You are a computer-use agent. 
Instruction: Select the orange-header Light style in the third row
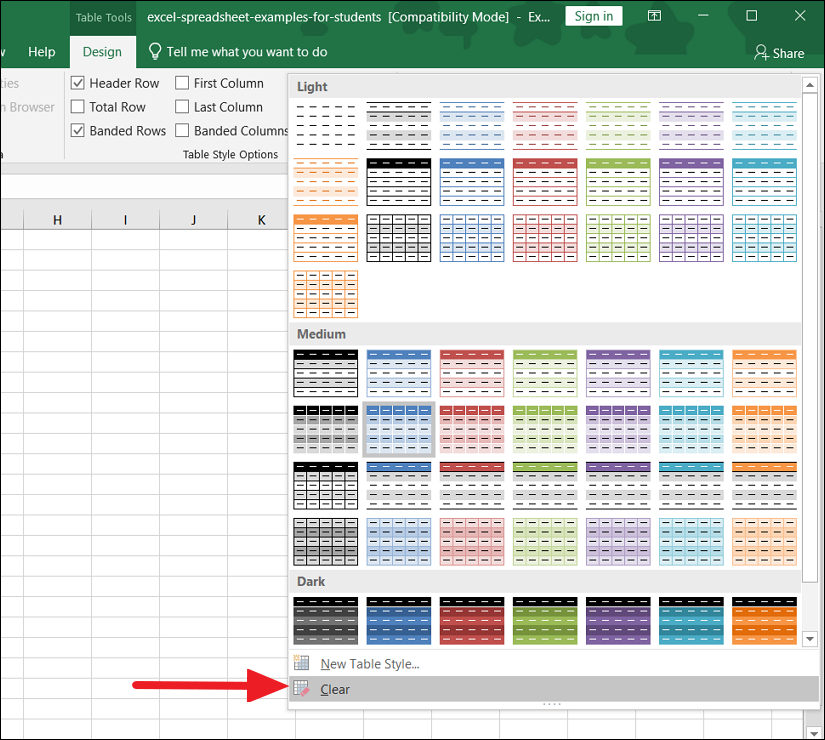[x=326, y=238]
